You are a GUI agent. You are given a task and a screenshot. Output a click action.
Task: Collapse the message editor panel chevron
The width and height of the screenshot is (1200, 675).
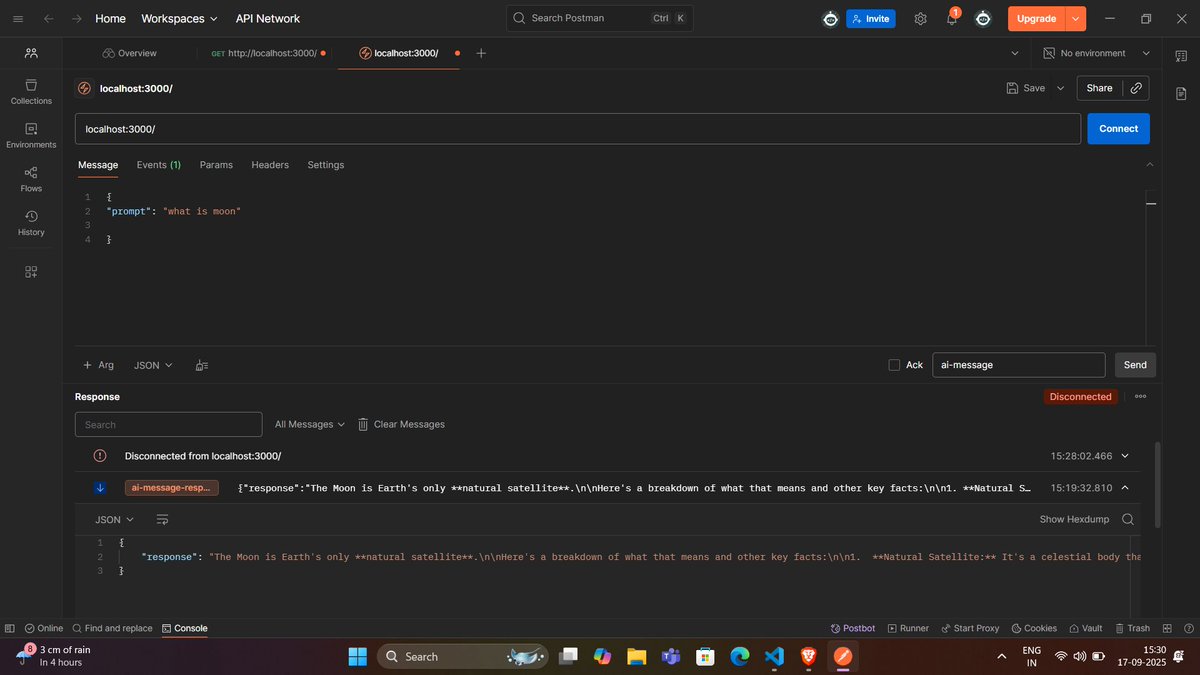1149,164
